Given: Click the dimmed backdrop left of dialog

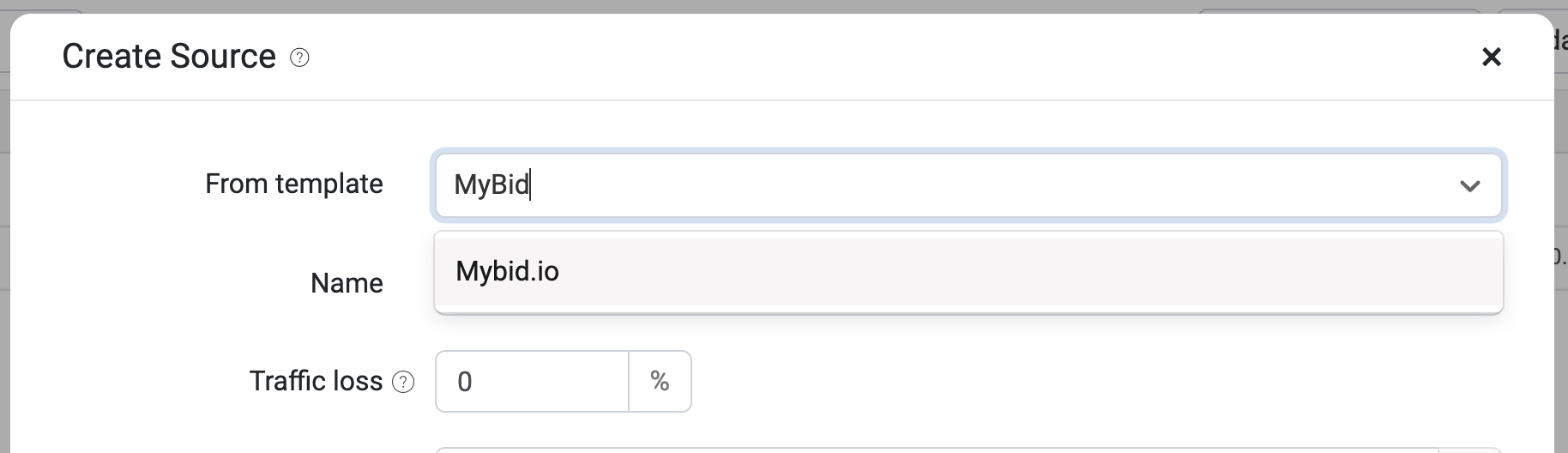Looking at the screenshot, I should tap(4, 257).
